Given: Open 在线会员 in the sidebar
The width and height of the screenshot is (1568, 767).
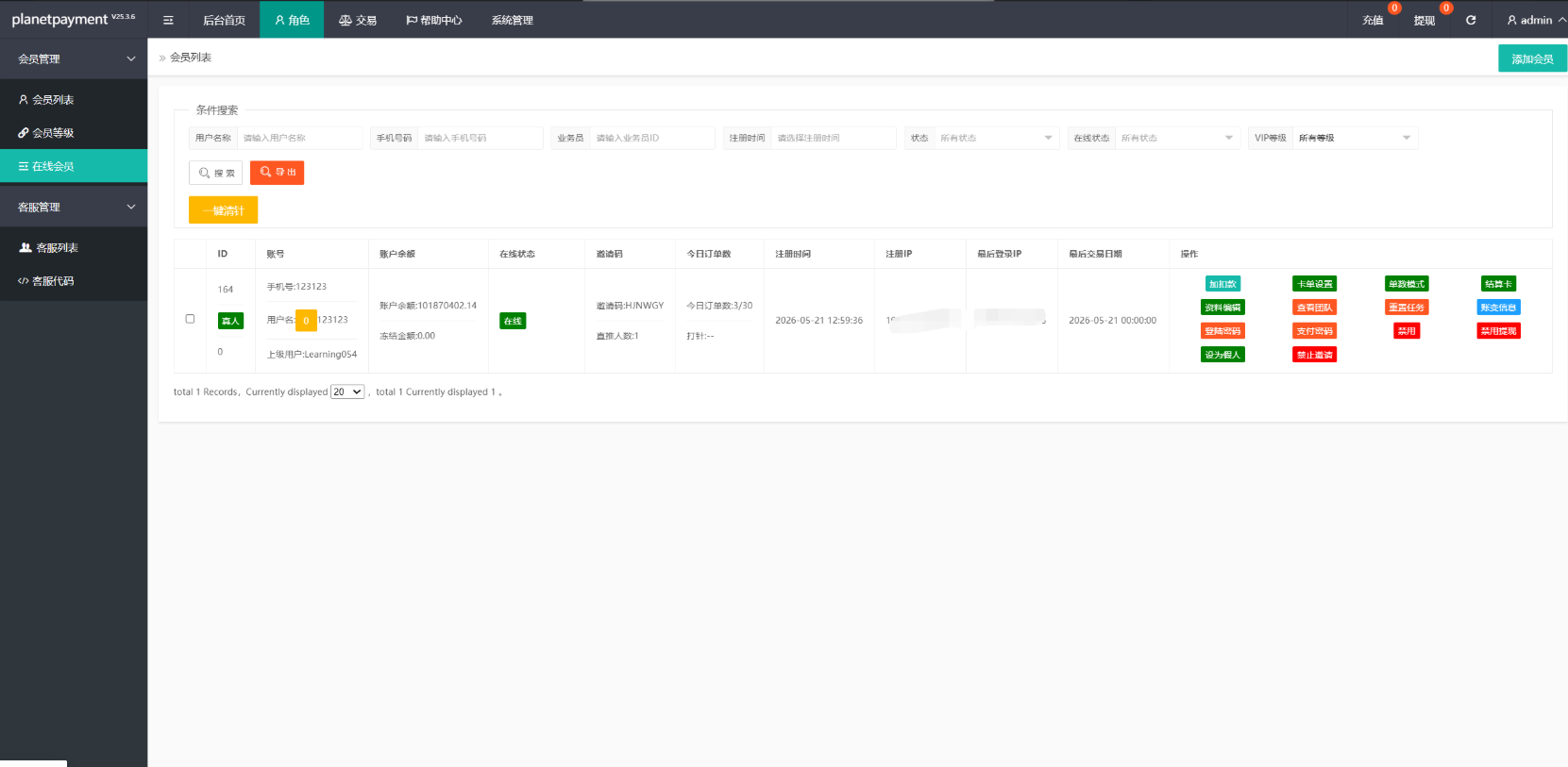Looking at the screenshot, I should pos(74,166).
